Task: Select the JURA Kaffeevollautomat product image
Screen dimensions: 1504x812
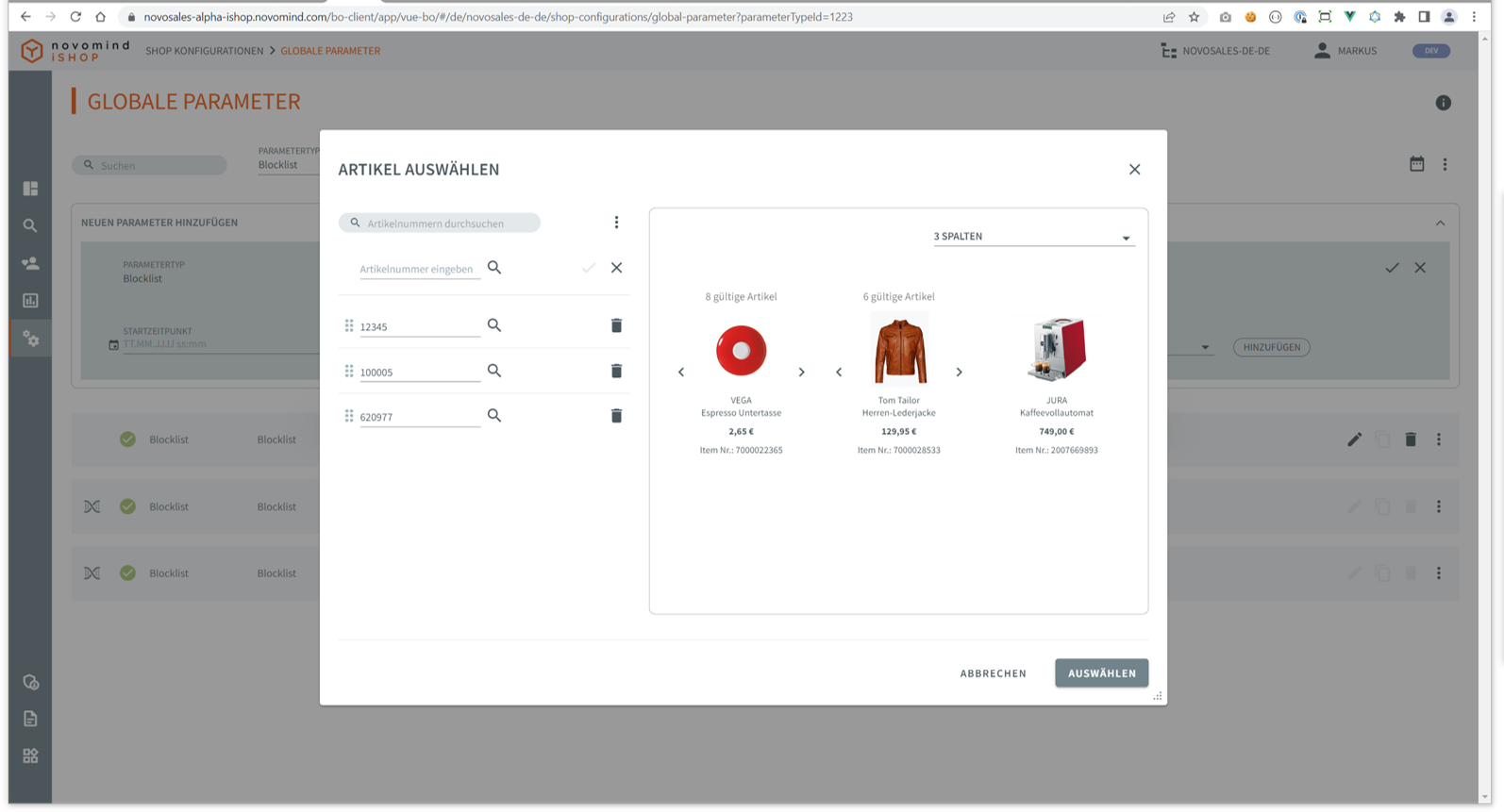Action: pyautogui.click(x=1057, y=349)
